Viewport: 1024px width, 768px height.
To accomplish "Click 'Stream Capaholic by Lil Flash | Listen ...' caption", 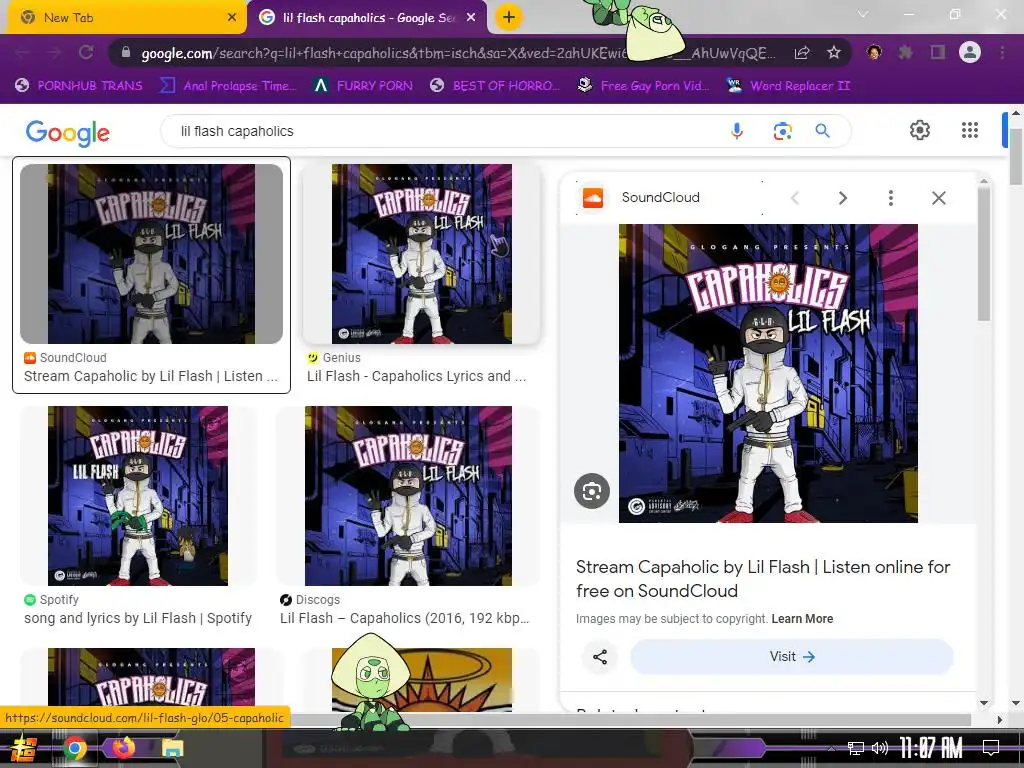I will (x=151, y=376).
